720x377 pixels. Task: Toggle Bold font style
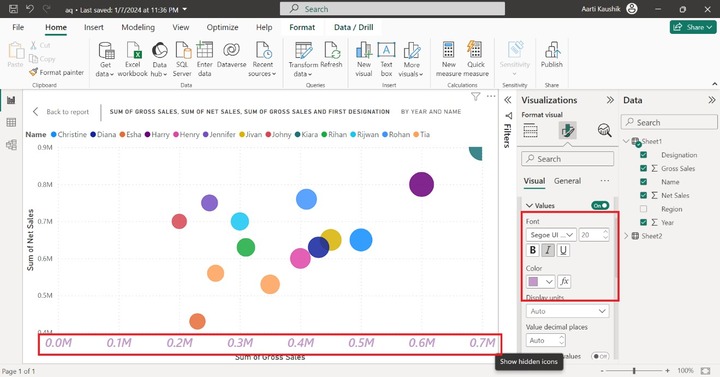pos(533,250)
